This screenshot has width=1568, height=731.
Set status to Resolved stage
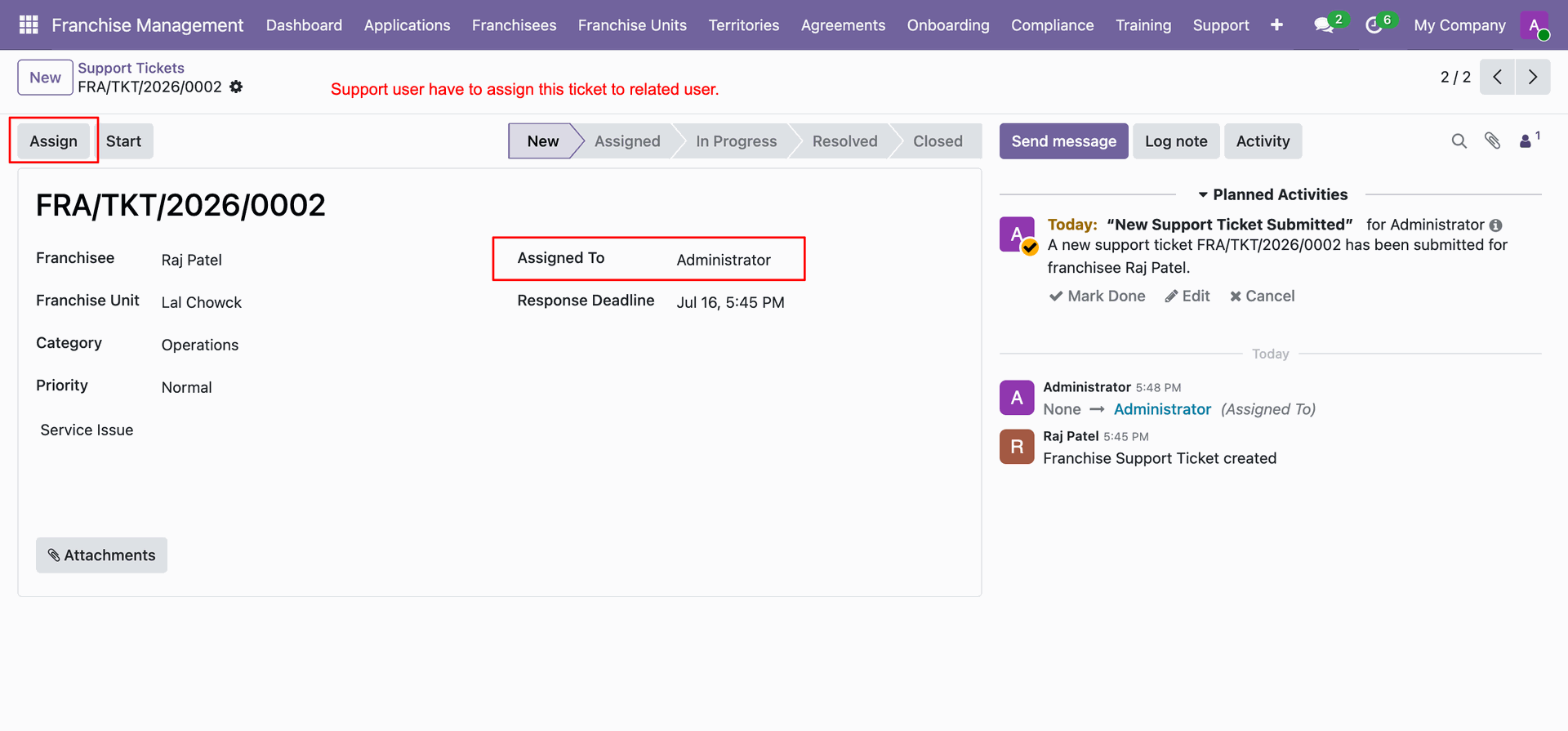[844, 141]
